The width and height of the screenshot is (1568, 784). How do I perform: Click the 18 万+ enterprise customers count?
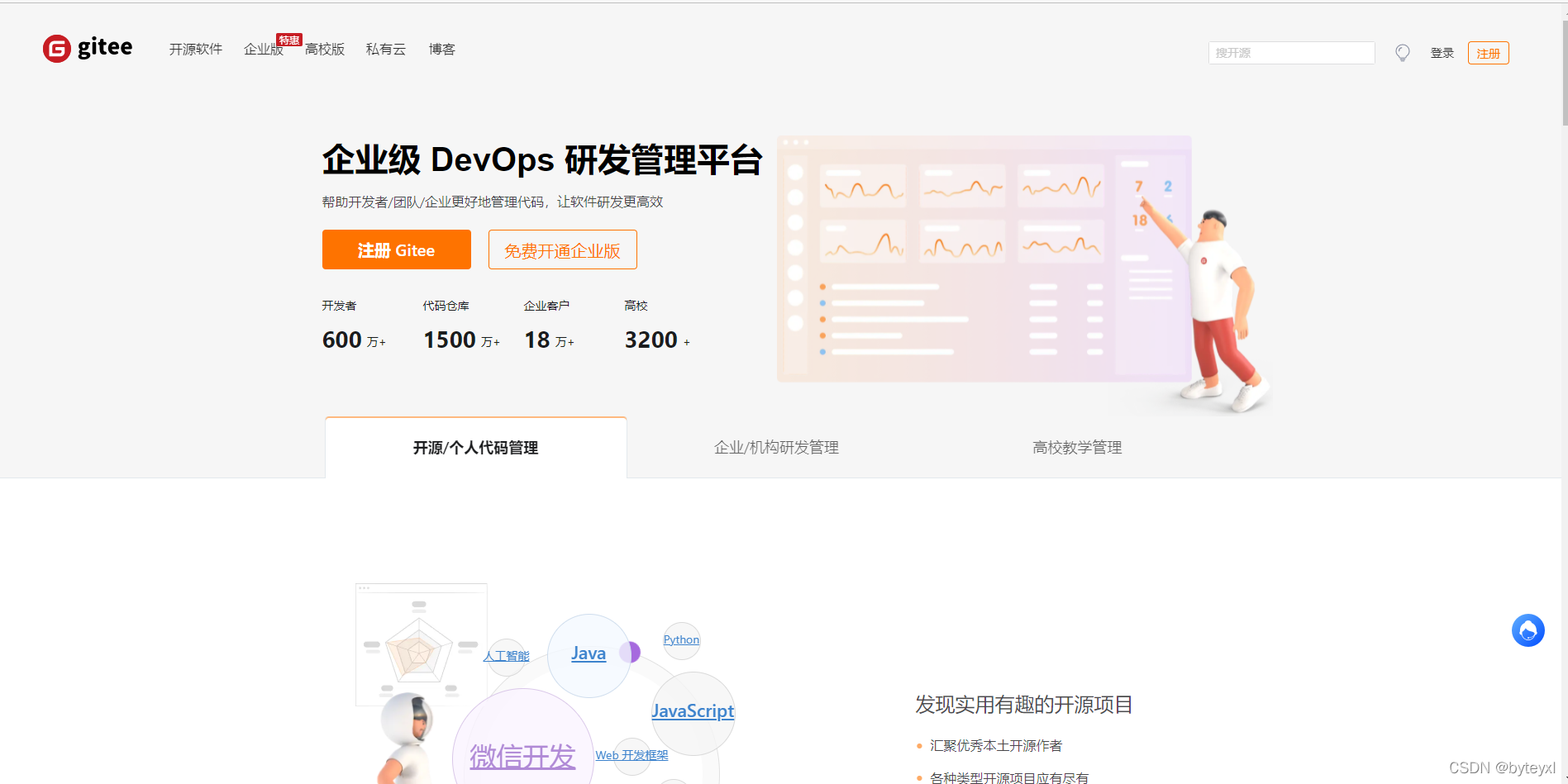pyautogui.click(x=549, y=340)
